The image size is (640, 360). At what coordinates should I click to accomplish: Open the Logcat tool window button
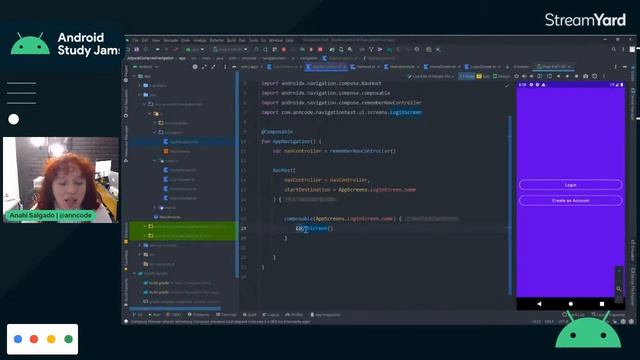click(271, 315)
